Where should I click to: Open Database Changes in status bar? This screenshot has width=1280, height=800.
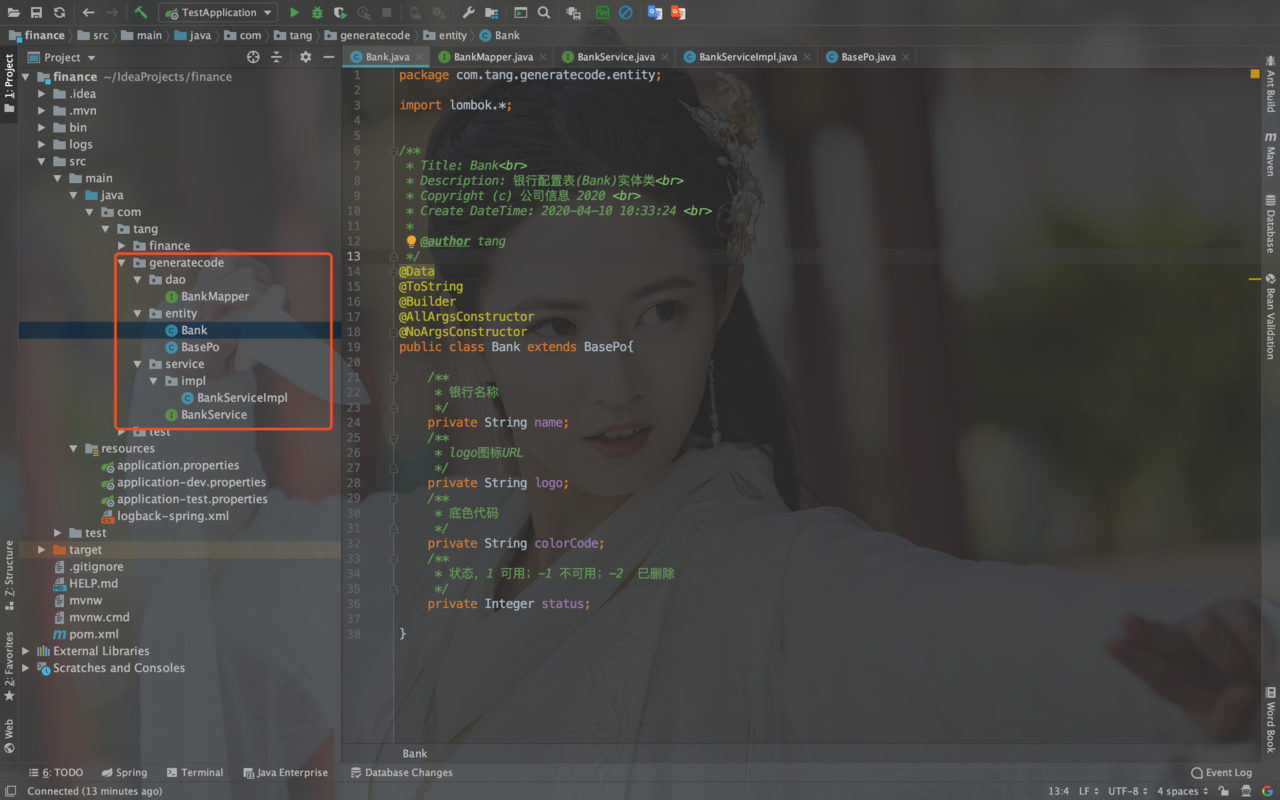[400, 772]
